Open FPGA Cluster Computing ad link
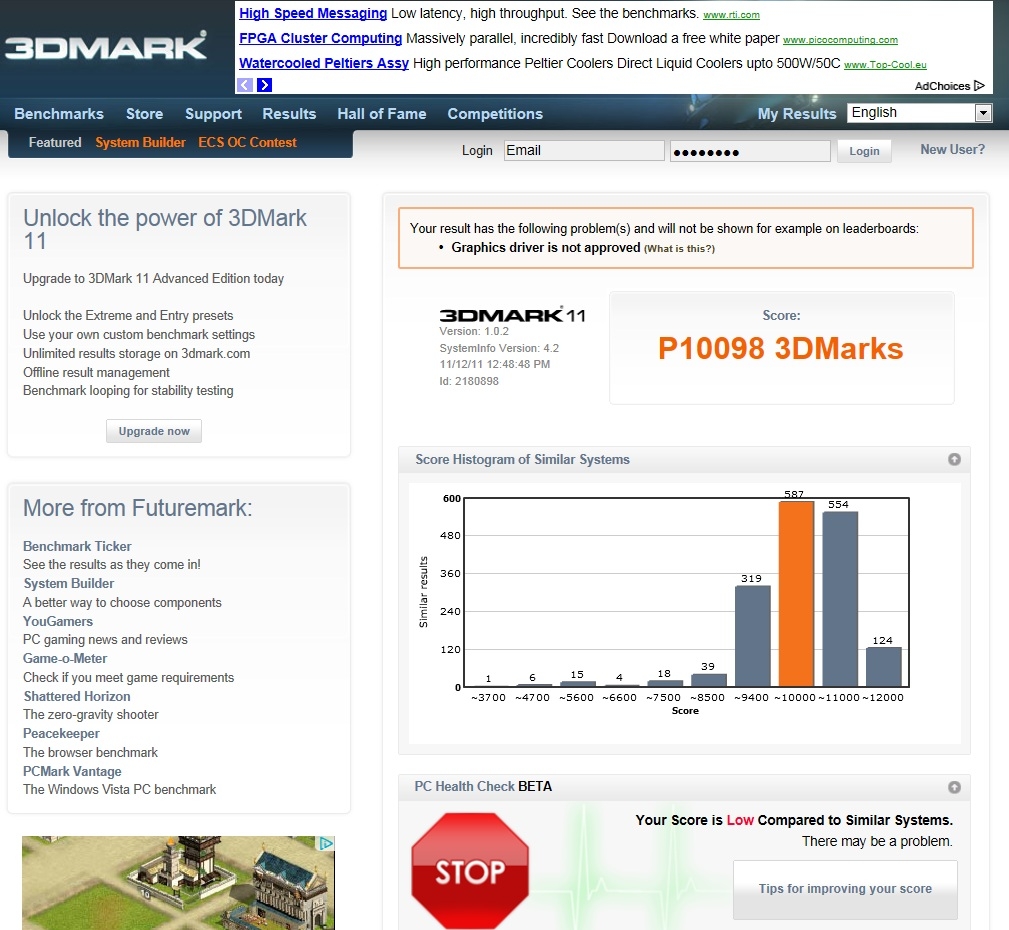The image size is (1009, 930). [320, 38]
